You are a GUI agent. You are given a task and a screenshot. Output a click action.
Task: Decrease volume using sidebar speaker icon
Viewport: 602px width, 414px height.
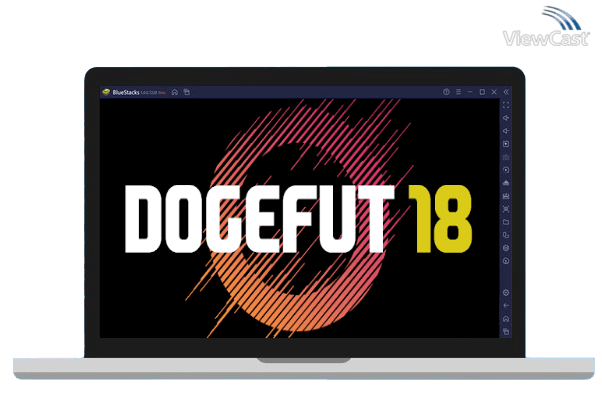pos(506,131)
